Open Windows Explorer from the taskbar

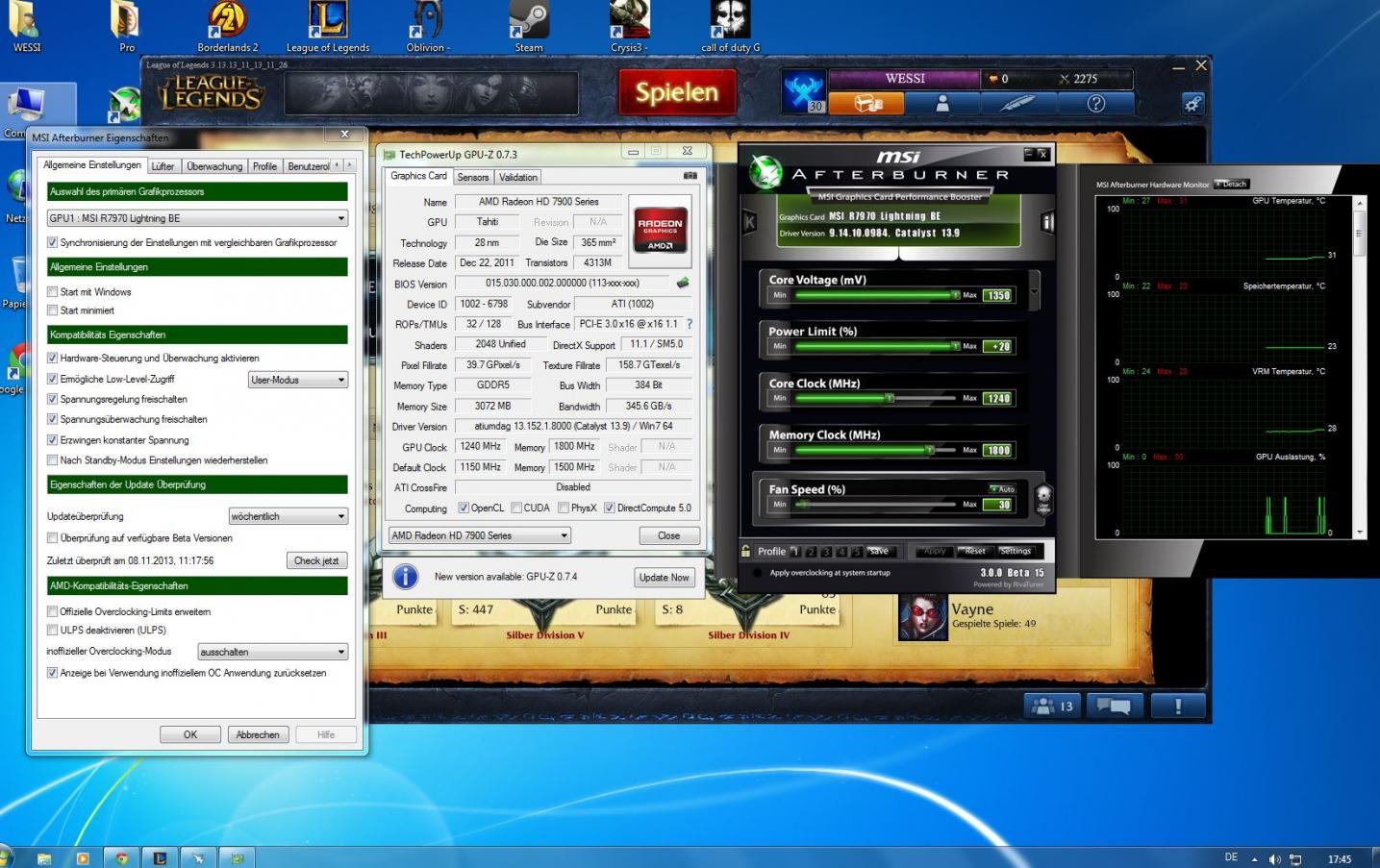(44, 857)
